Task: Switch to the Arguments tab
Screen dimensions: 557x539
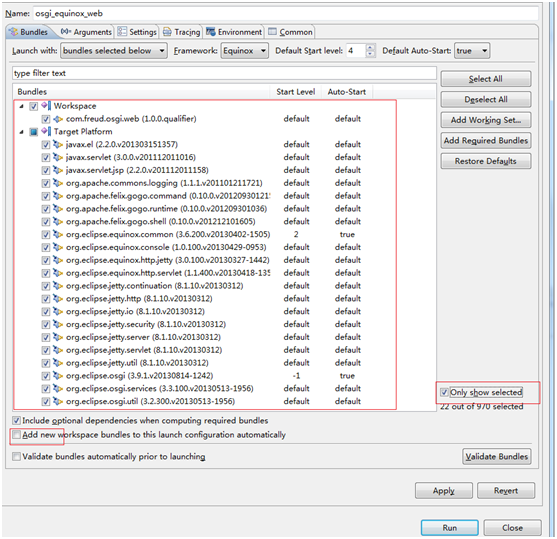Action: tap(86, 32)
